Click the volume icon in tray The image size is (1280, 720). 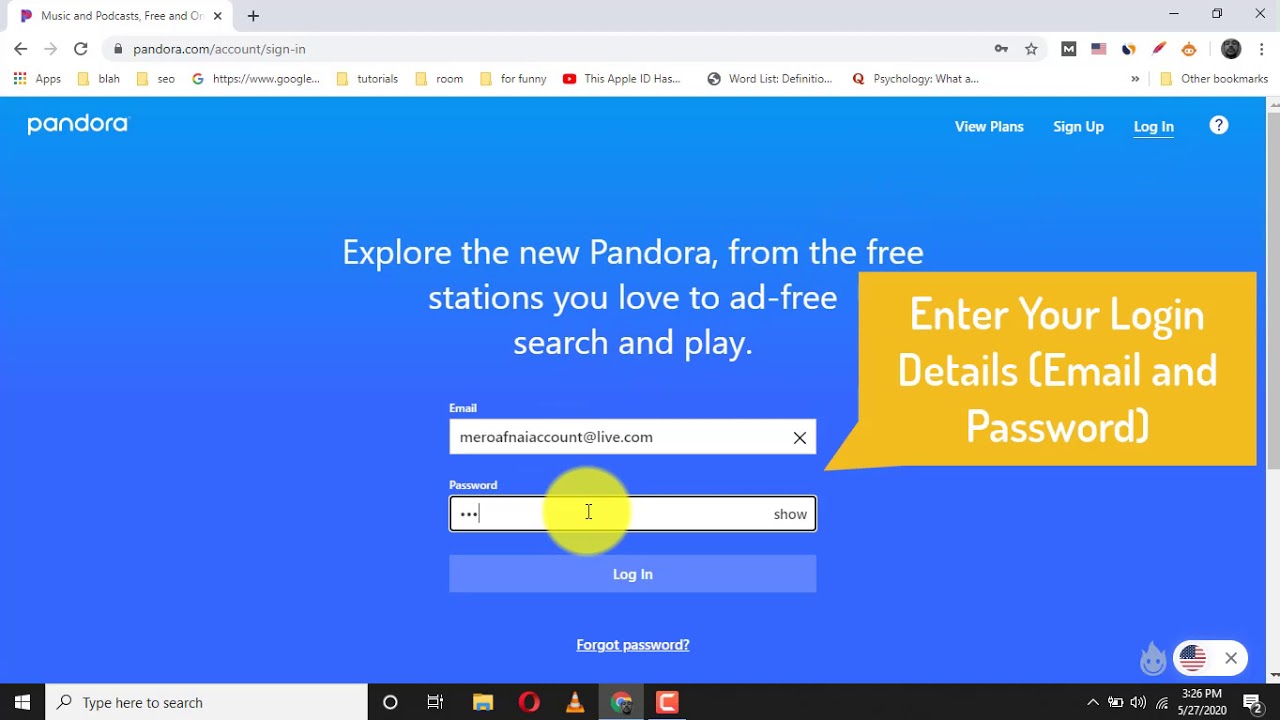pos(1138,702)
